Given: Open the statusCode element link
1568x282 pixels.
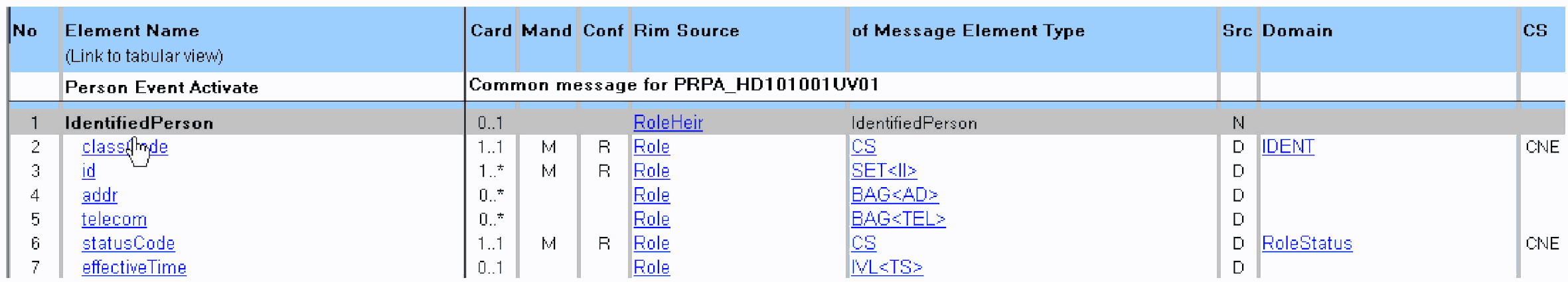Looking at the screenshot, I should point(128,244).
